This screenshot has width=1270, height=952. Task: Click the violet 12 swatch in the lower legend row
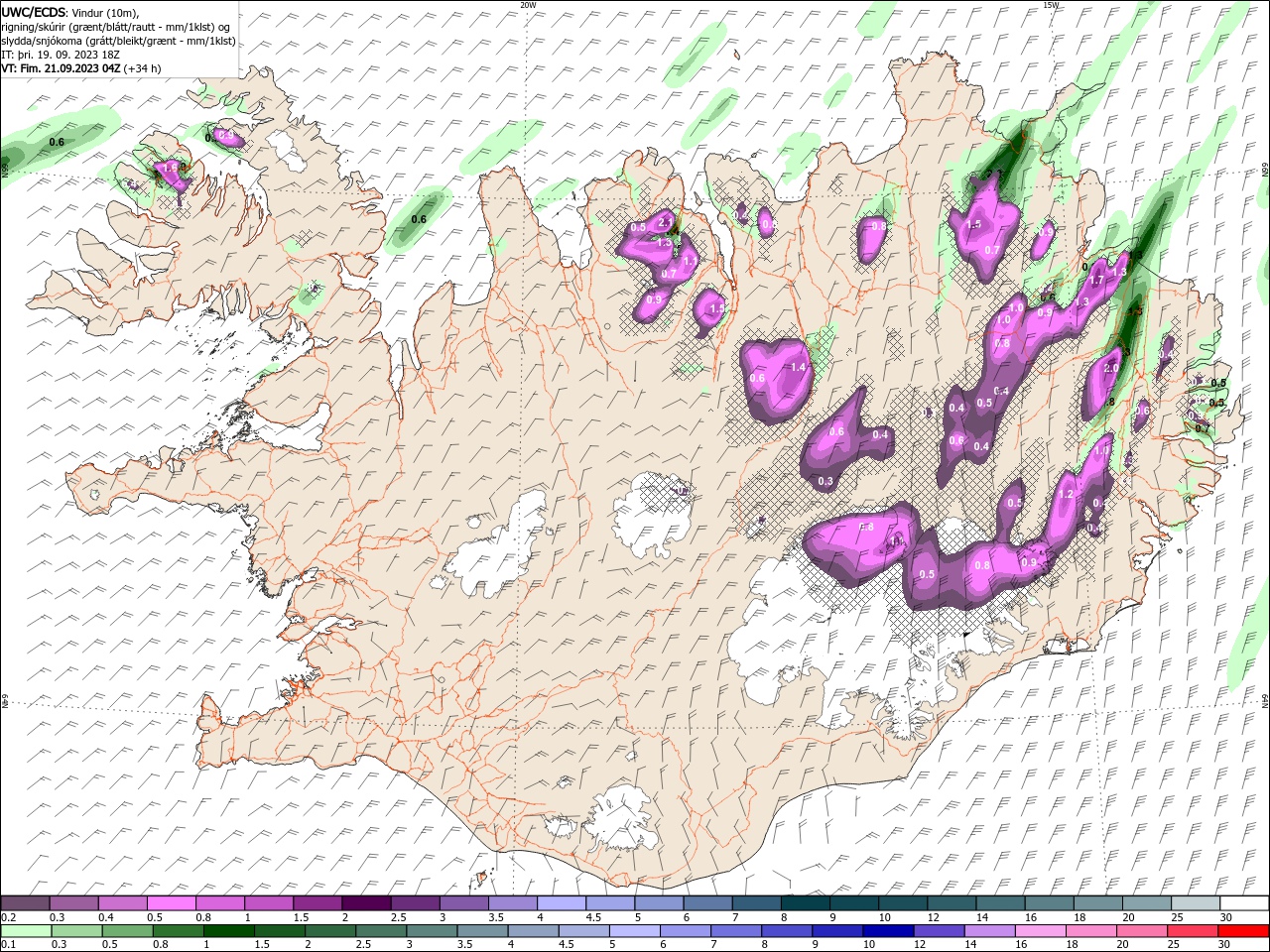coord(939,931)
